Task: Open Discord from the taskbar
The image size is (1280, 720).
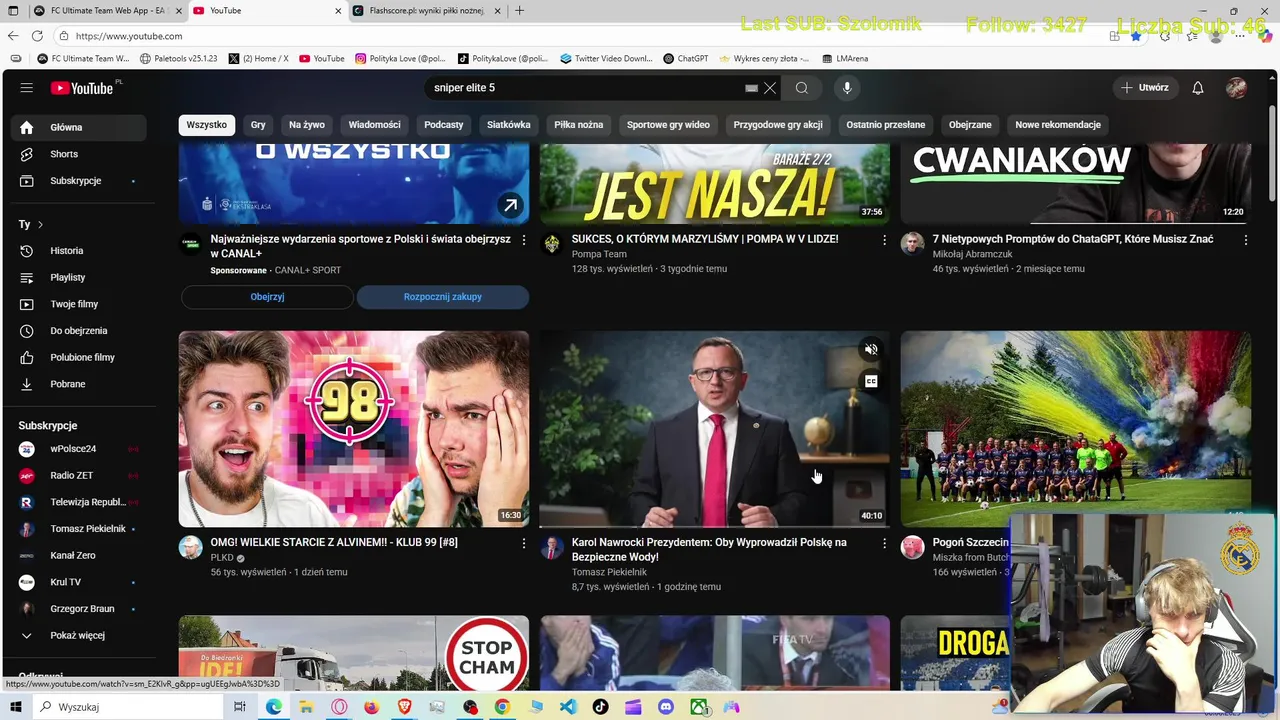Action: [x=666, y=707]
